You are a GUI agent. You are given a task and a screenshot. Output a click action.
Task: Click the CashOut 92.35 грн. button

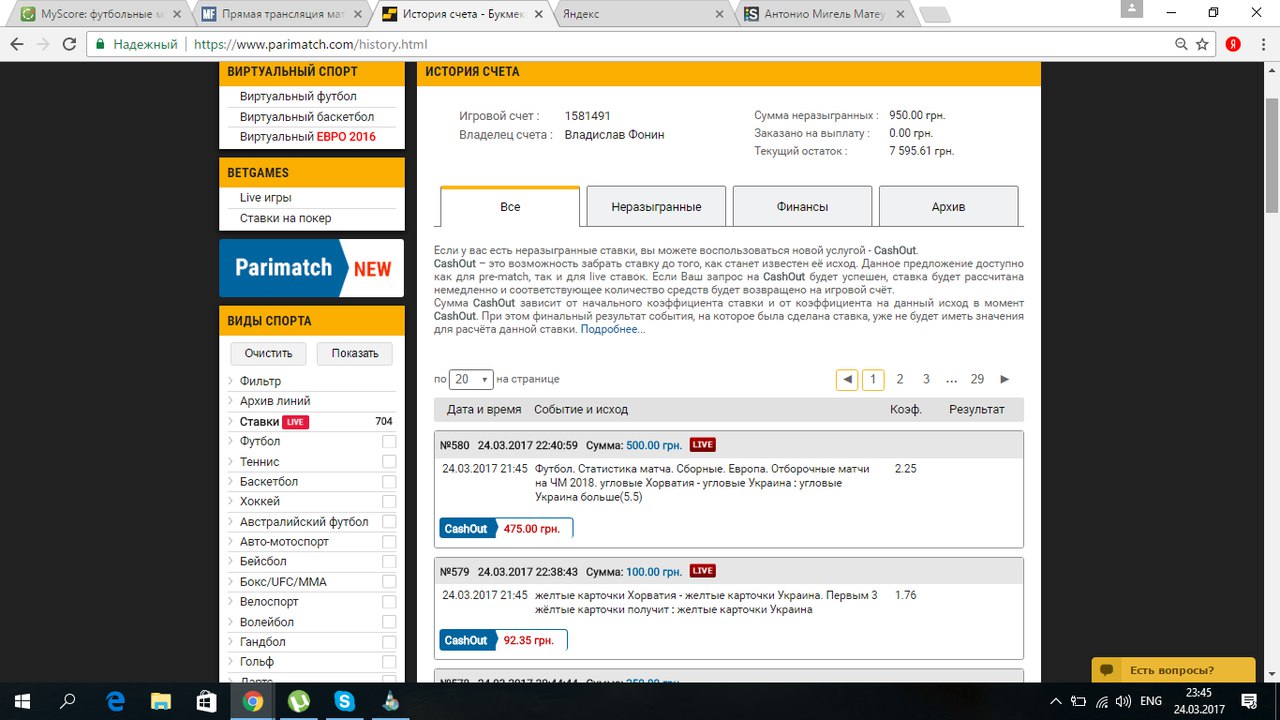click(503, 640)
